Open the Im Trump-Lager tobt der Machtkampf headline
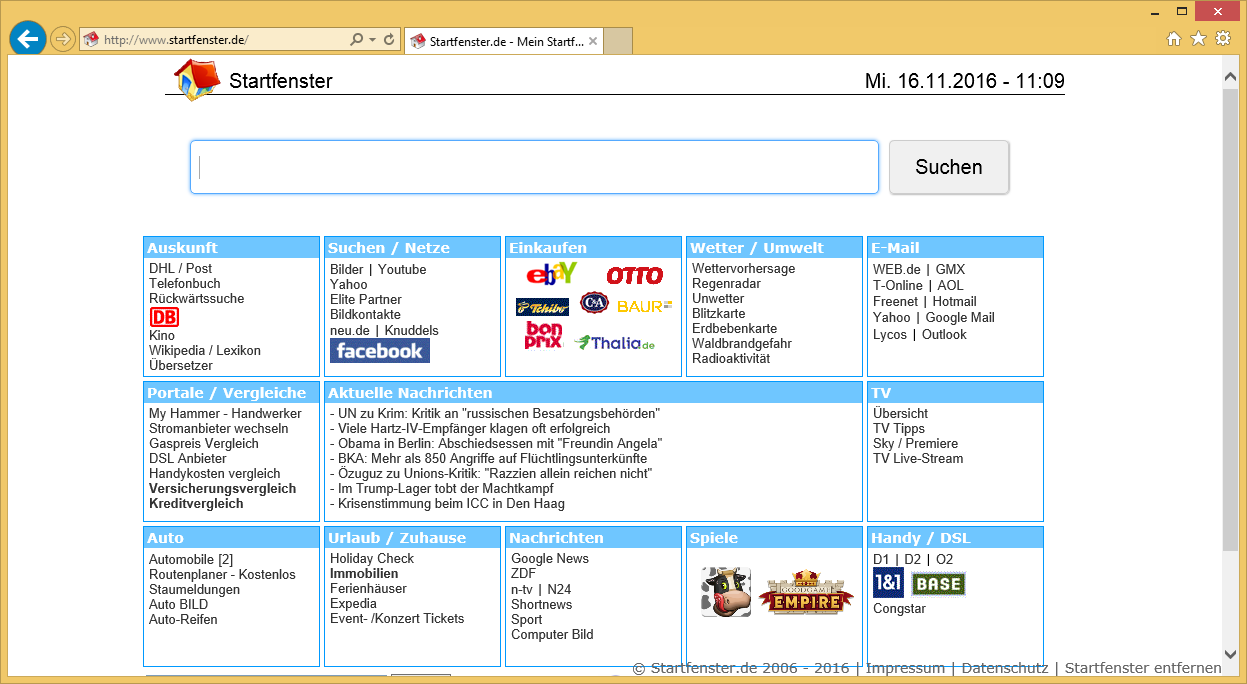 442,488
